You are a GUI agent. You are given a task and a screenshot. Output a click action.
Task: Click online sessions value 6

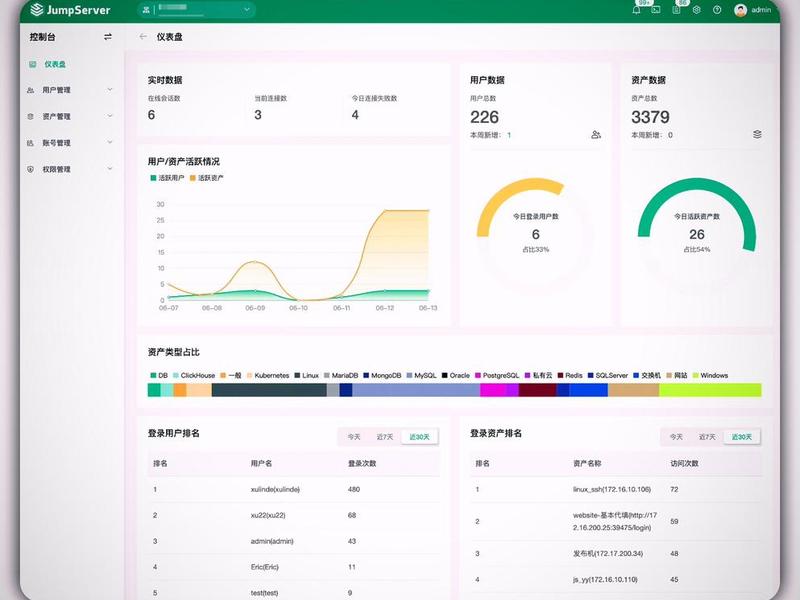point(152,115)
